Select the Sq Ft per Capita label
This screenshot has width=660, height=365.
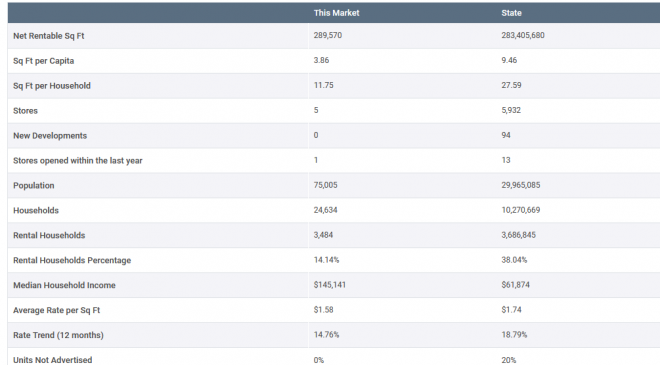pos(43,61)
